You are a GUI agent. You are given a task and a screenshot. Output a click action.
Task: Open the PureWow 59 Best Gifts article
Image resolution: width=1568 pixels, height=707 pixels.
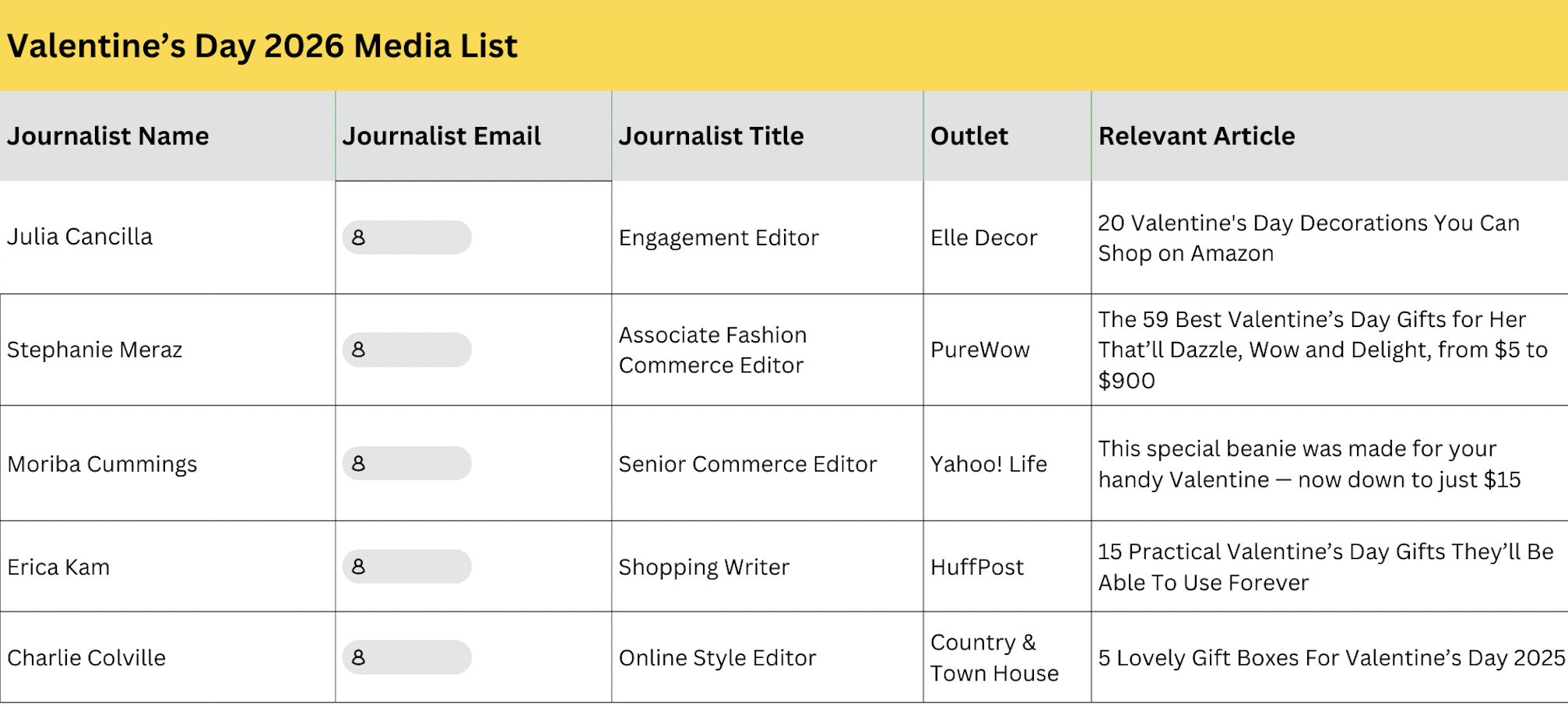pos(1322,350)
